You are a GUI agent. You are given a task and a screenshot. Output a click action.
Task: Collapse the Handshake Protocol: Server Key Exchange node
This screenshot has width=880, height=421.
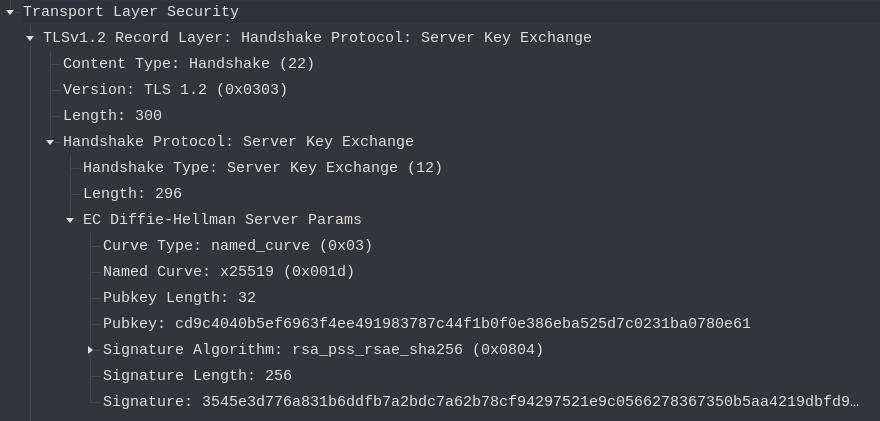coord(50,142)
